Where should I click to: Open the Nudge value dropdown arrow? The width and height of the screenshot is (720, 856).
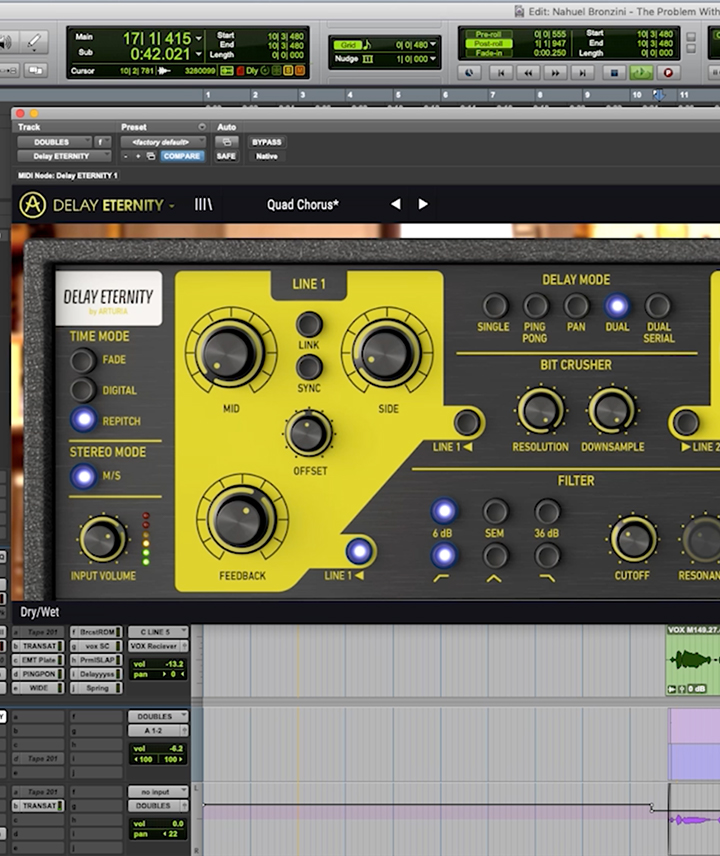click(x=433, y=59)
